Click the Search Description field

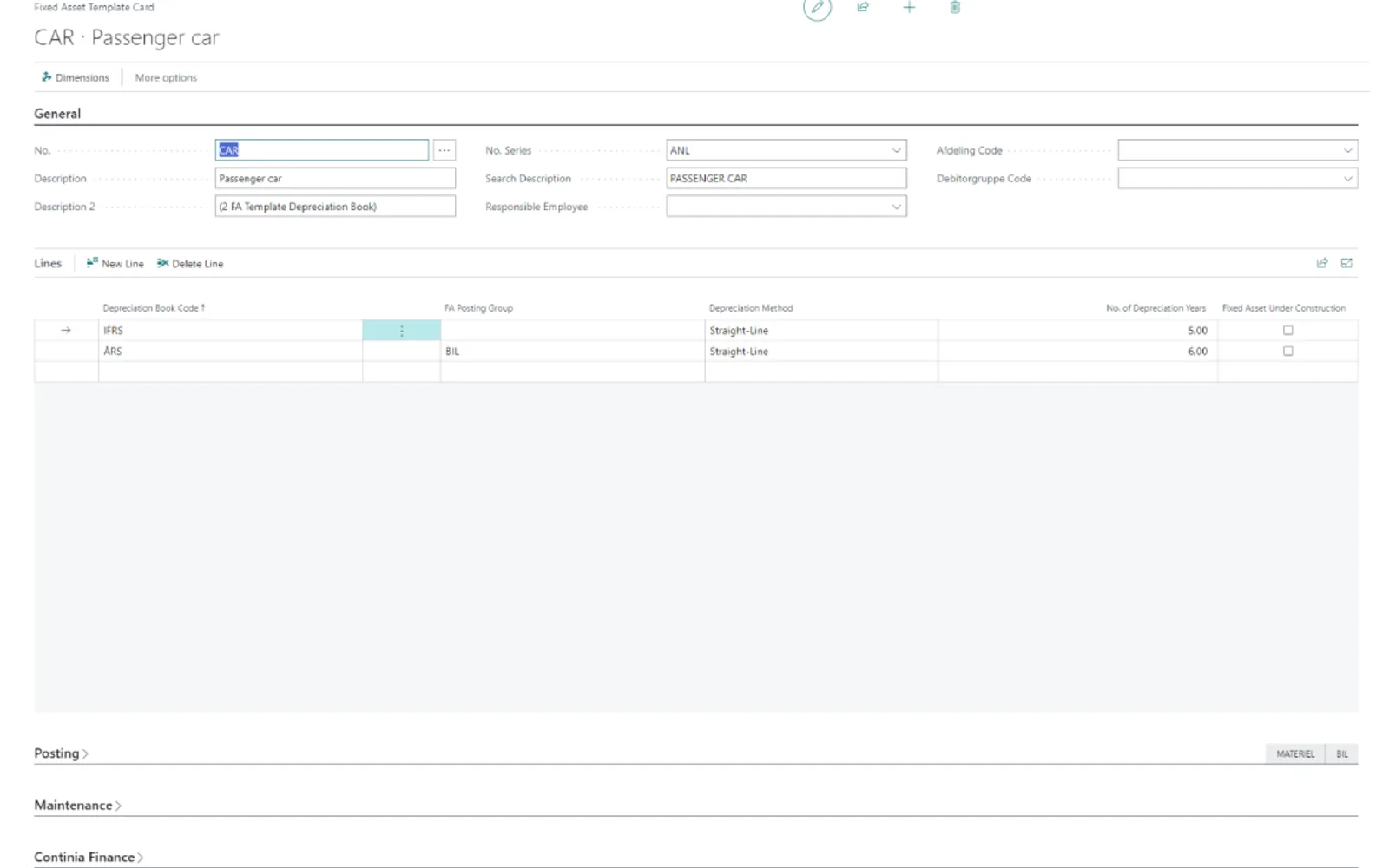[787, 178]
